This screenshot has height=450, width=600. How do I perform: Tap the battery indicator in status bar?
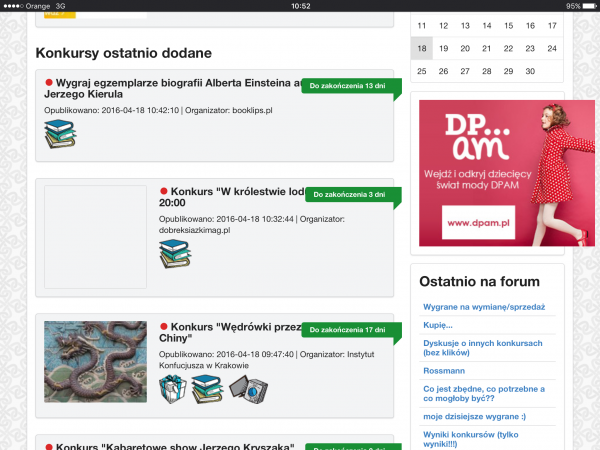(x=585, y=6)
